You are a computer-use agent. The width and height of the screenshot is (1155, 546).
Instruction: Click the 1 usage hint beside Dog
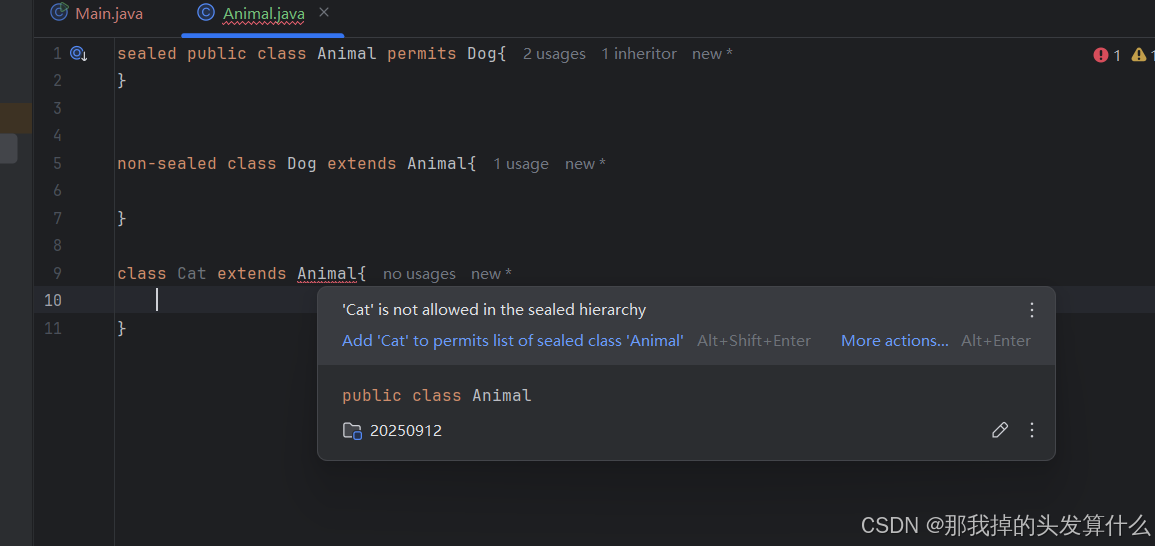pos(521,164)
